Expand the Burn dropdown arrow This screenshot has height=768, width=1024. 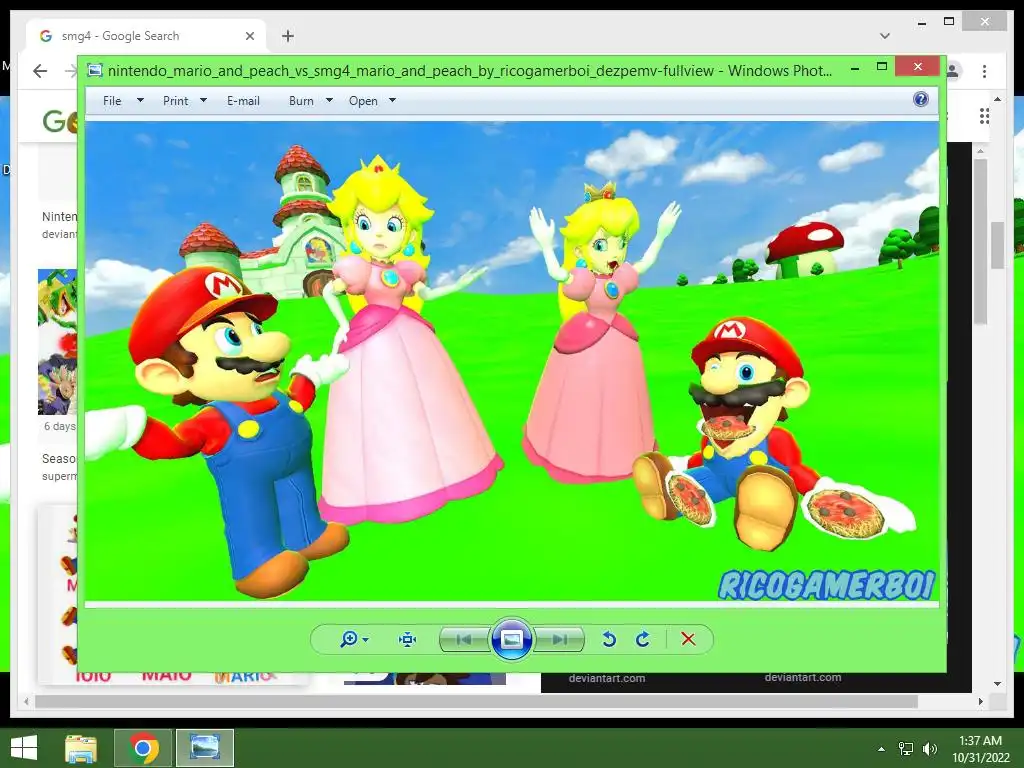pyautogui.click(x=329, y=101)
